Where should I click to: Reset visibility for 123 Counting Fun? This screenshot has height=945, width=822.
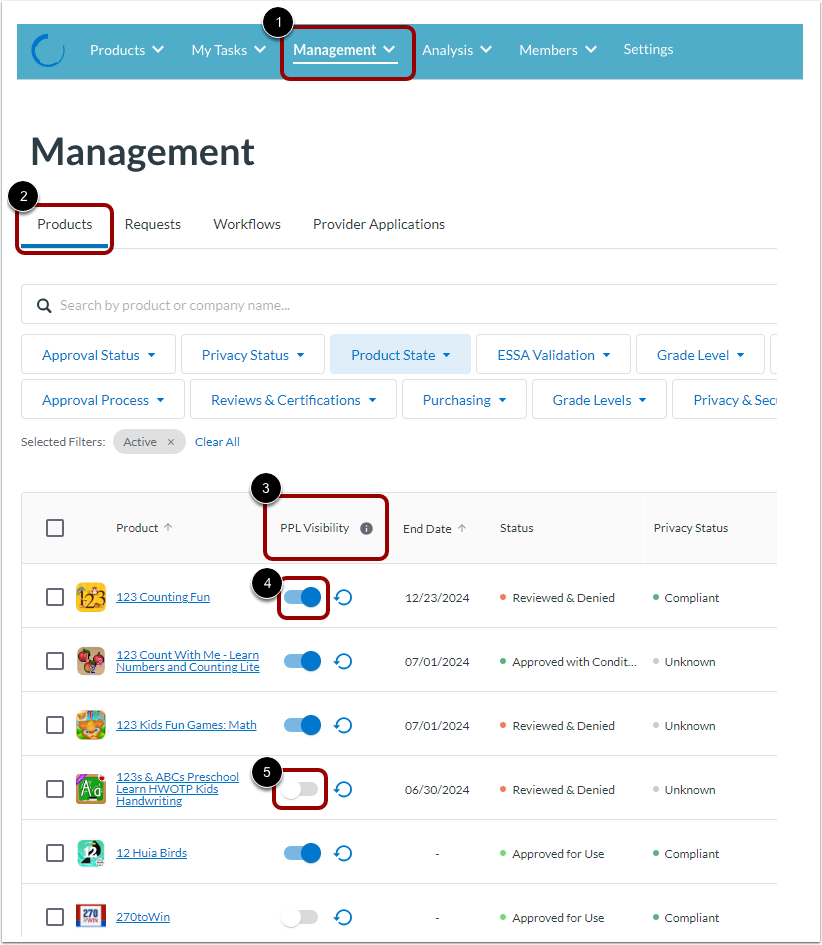[343, 597]
